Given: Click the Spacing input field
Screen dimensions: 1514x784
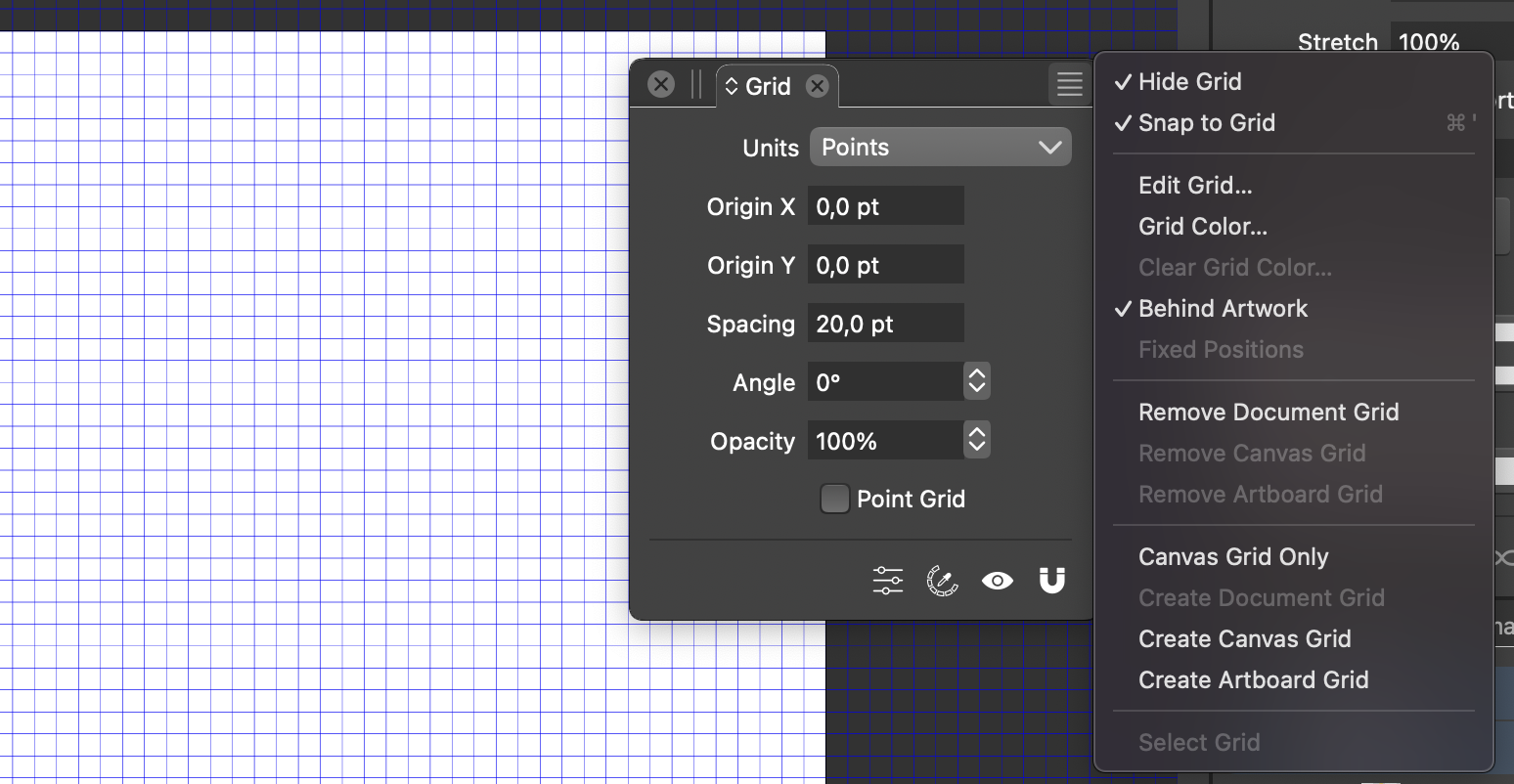Looking at the screenshot, I should coord(885,324).
